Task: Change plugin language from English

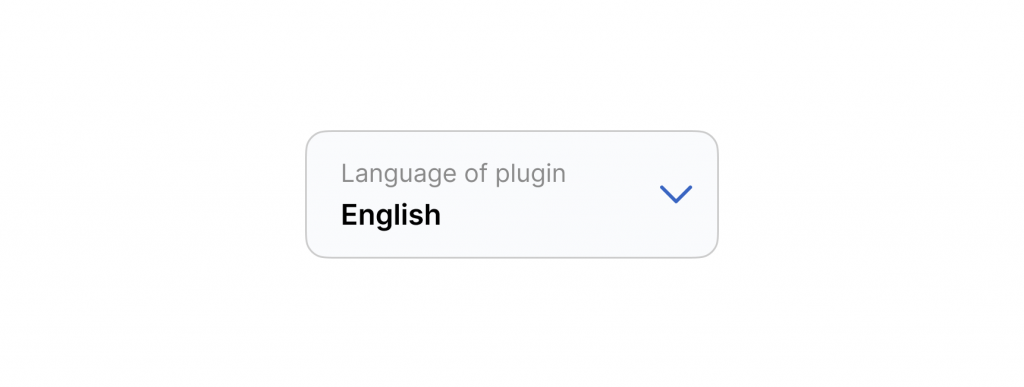Action: tap(512, 194)
